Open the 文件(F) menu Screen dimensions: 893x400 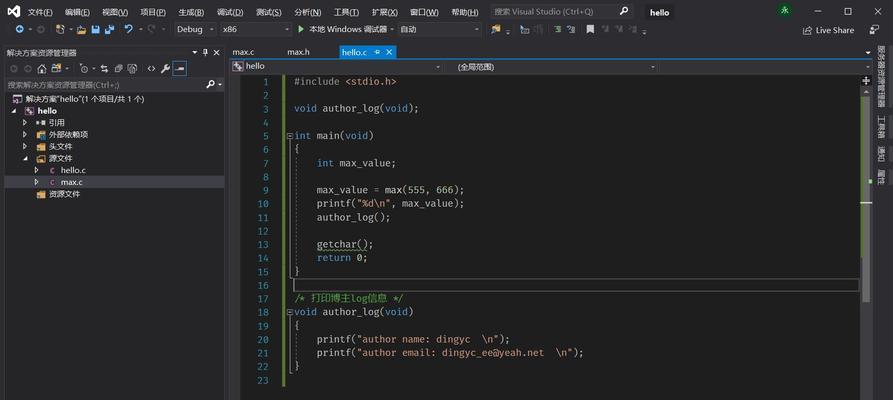tap(40, 12)
